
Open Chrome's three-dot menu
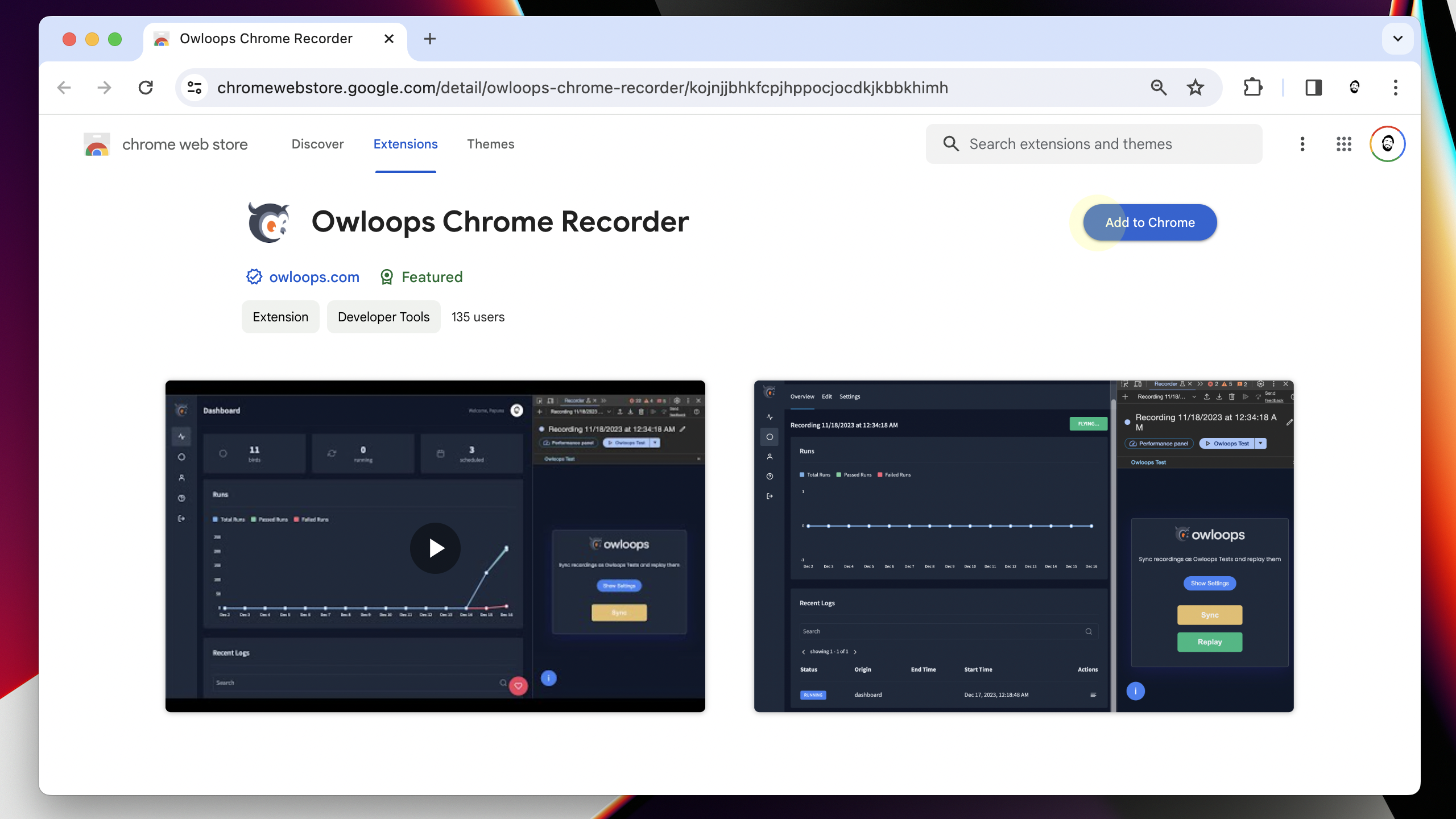[1395, 88]
